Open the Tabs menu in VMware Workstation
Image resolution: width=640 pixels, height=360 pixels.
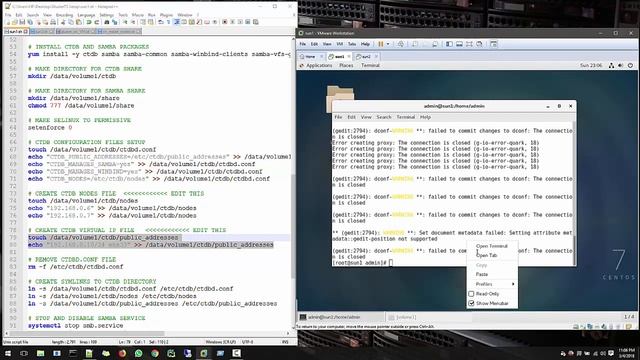point(352,44)
